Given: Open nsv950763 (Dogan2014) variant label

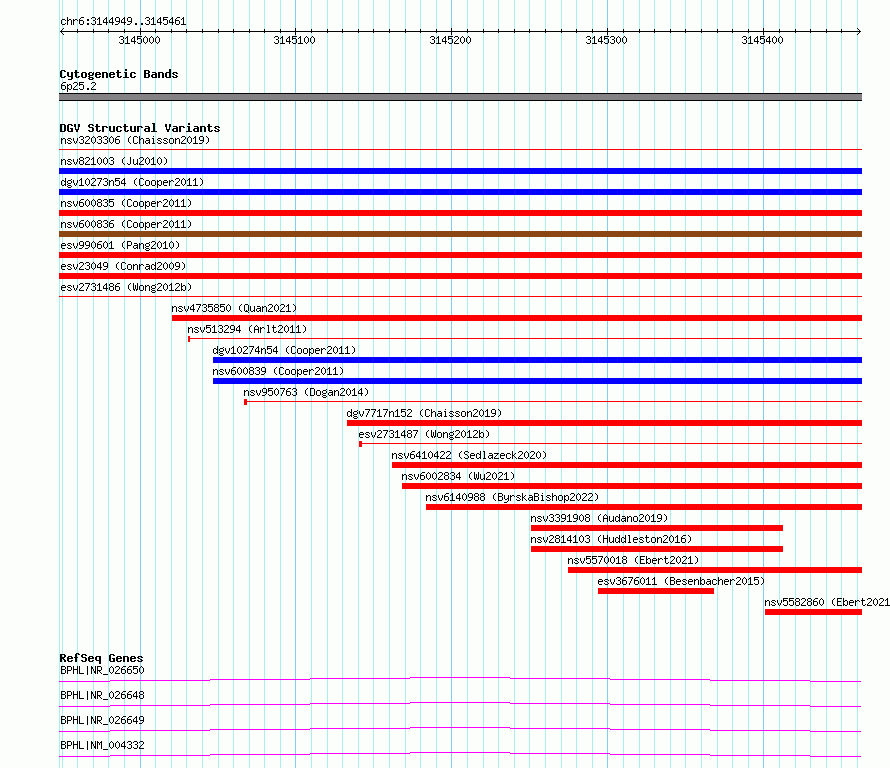Looking at the screenshot, I should pyautogui.click(x=306, y=392).
